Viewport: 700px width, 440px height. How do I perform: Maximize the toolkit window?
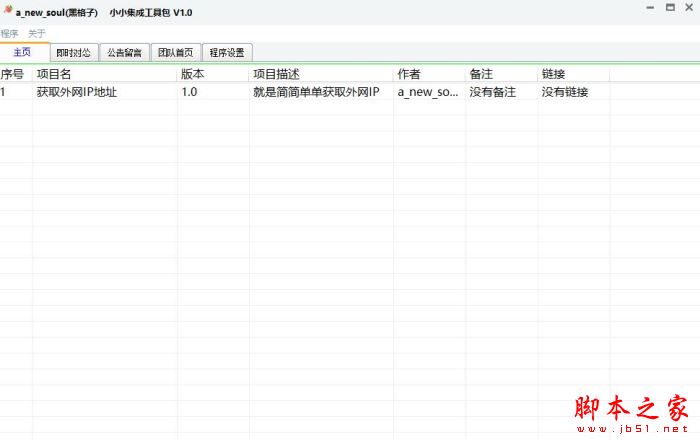click(x=668, y=8)
